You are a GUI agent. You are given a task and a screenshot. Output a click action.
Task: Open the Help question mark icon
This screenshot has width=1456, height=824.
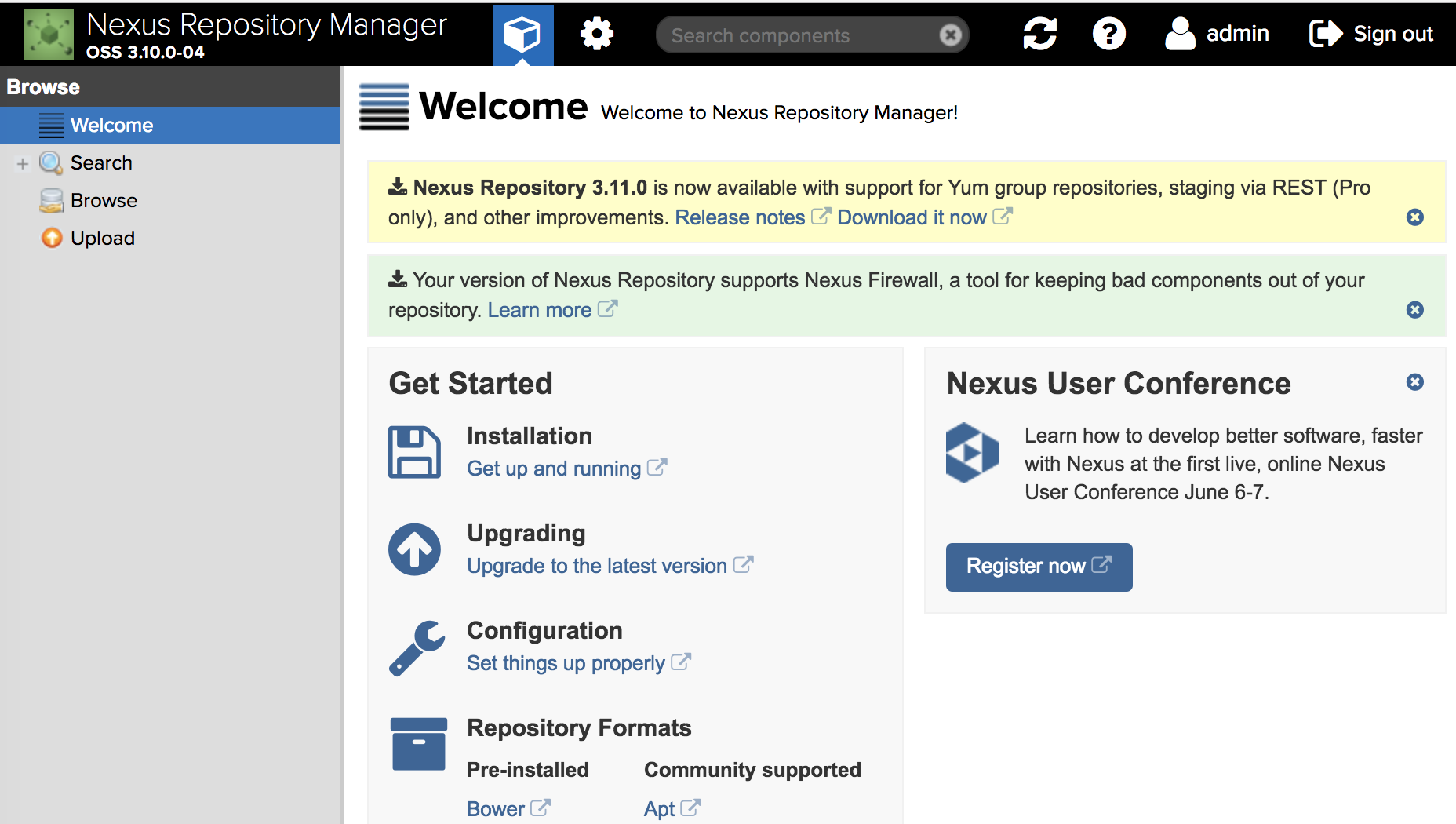click(1109, 34)
